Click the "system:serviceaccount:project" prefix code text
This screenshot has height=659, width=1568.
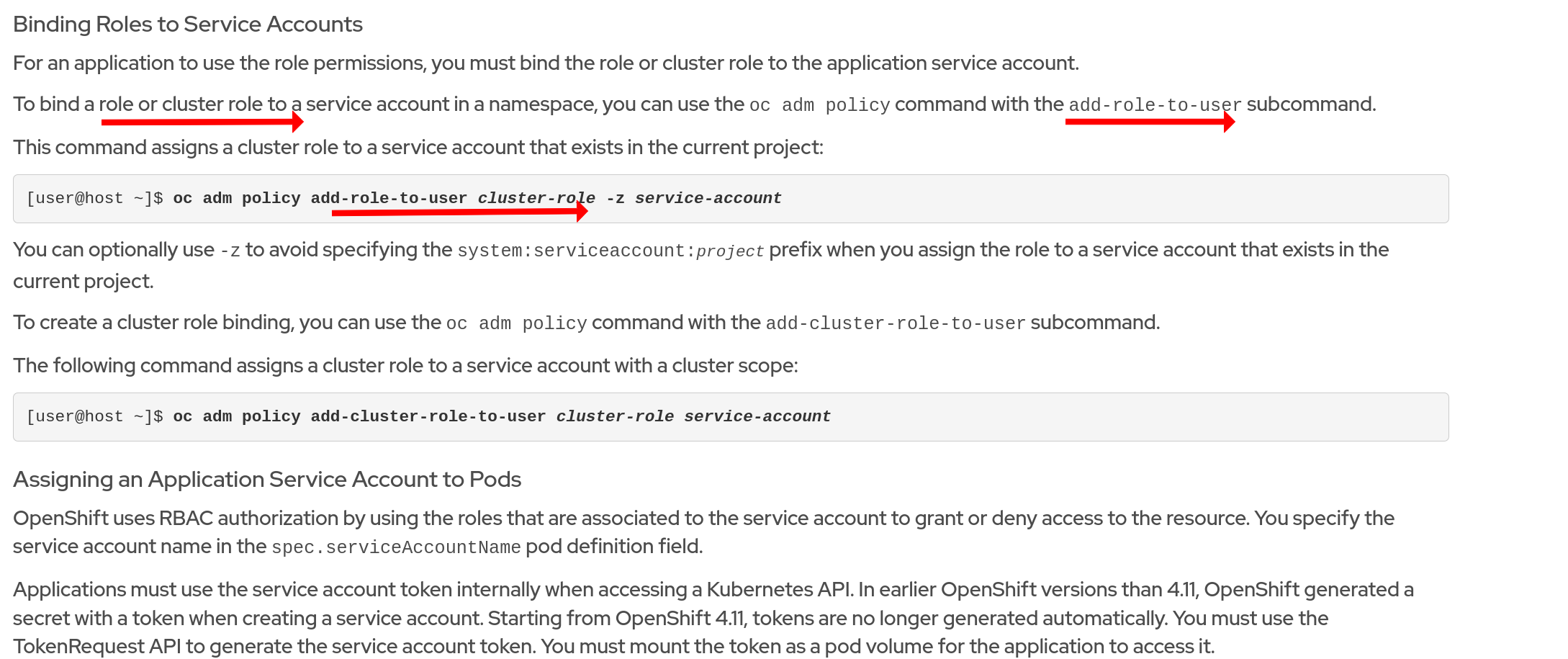coord(610,251)
